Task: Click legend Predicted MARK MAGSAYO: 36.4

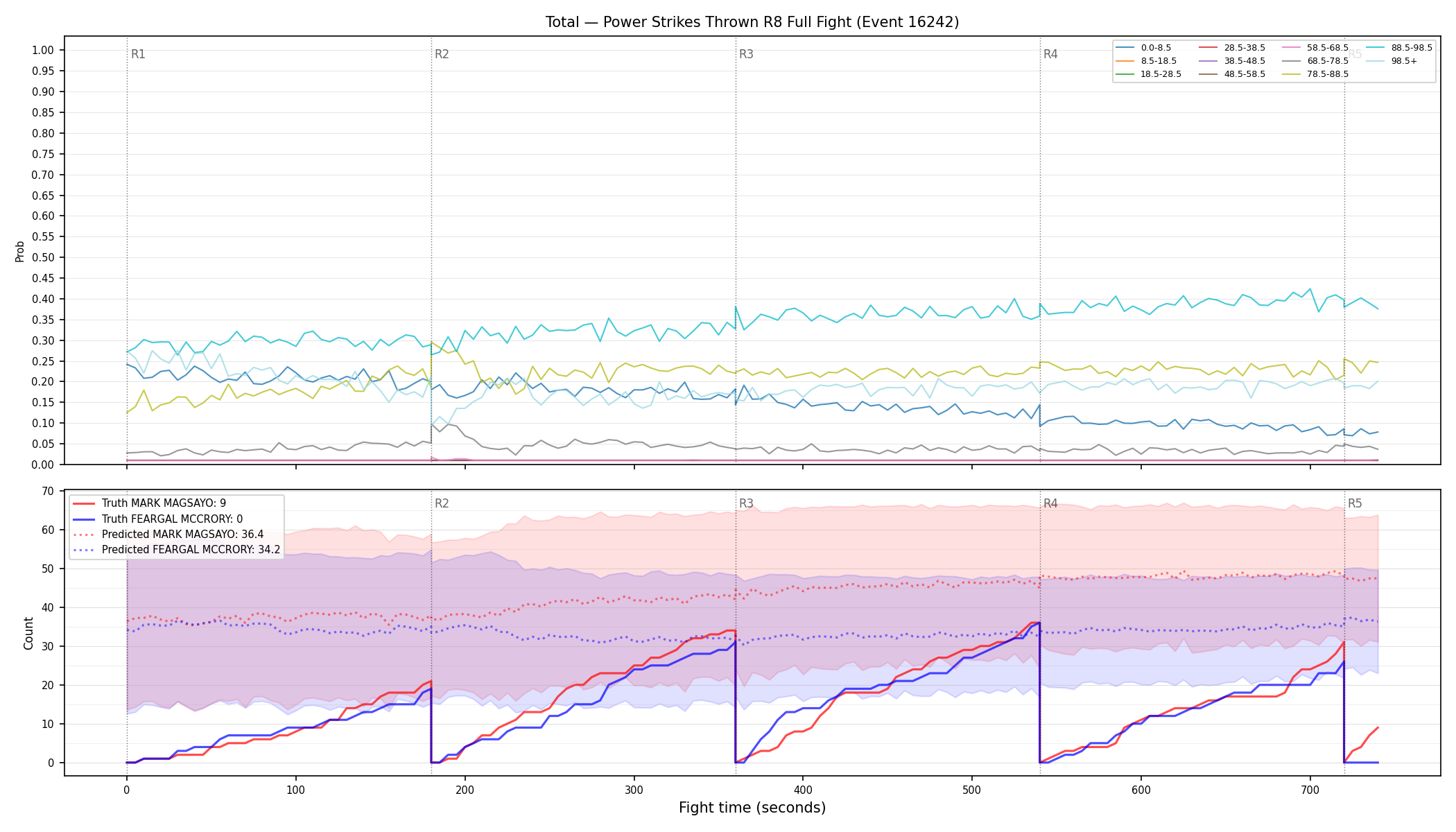Action: click(168, 534)
